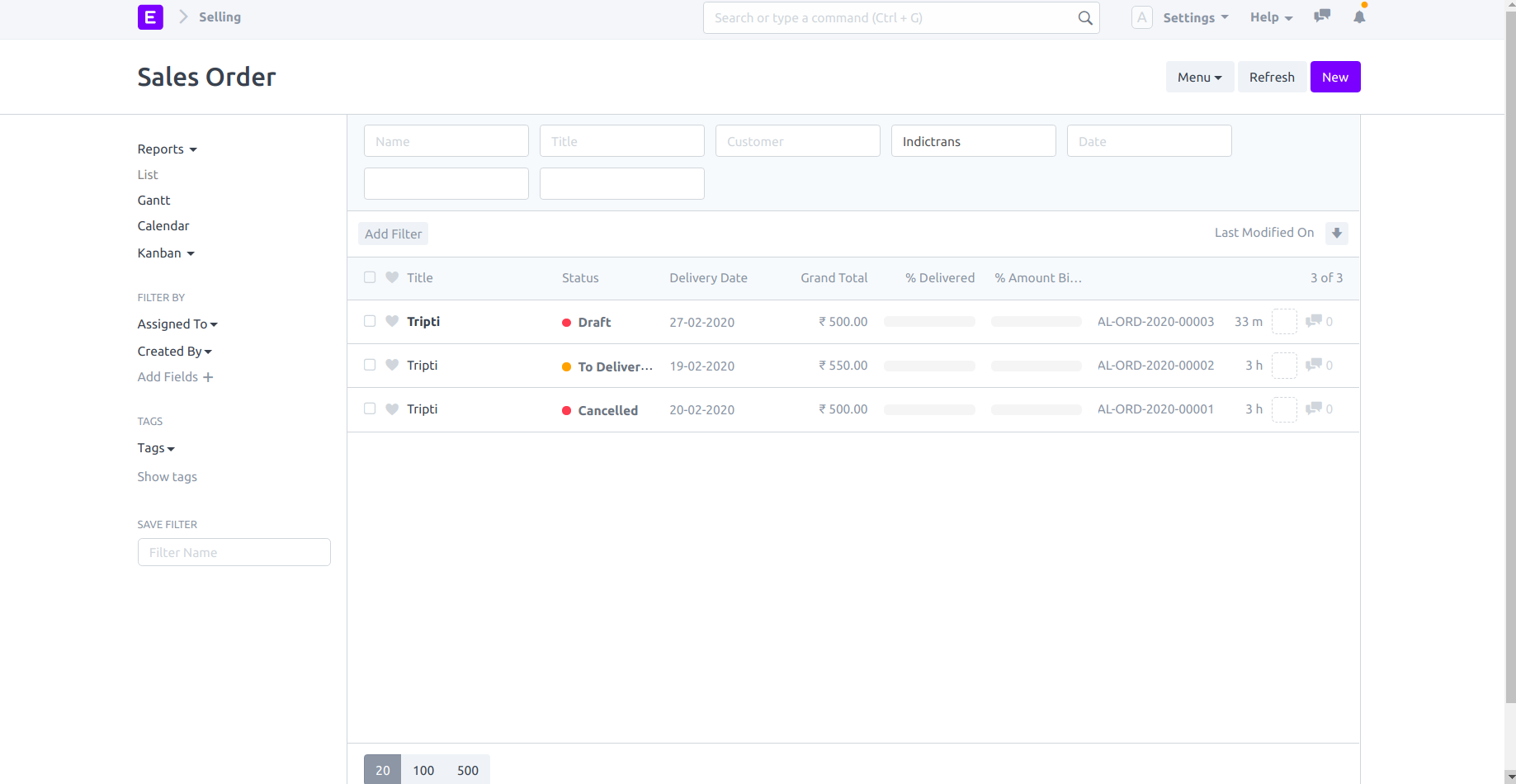Image resolution: width=1516 pixels, height=784 pixels.
Task: Click the % Delivered progress bar
Action: (928, 321)
